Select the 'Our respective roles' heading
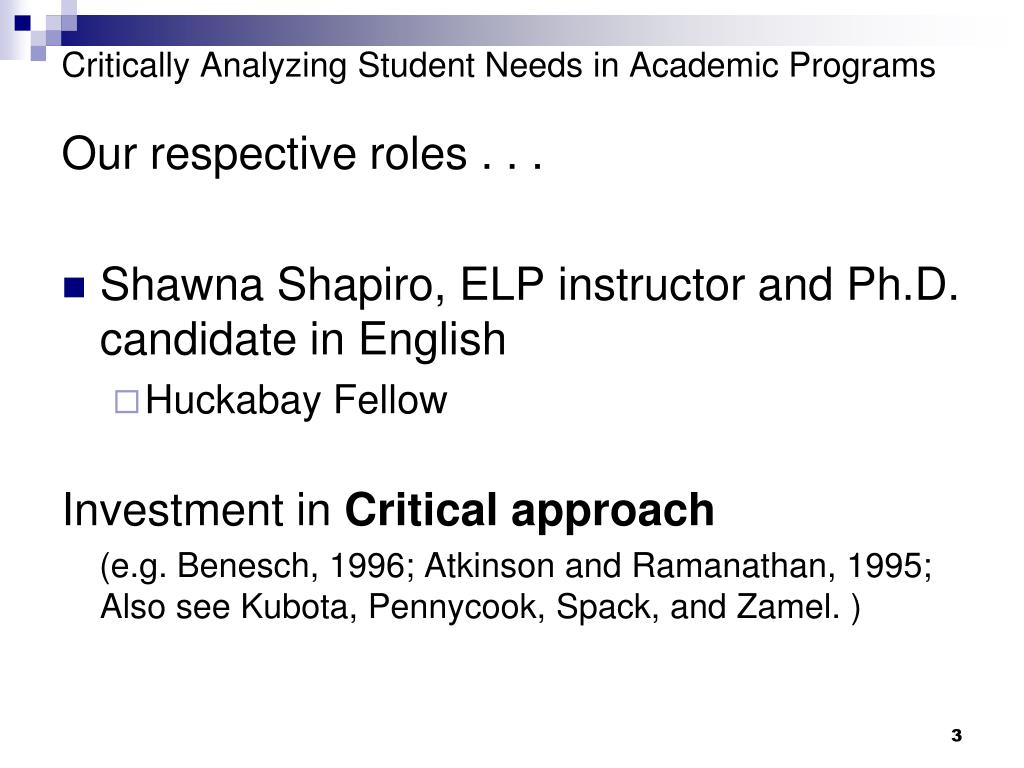This screenshot has width=1024, height=768. pyautogui.click(x=302, y=155)
